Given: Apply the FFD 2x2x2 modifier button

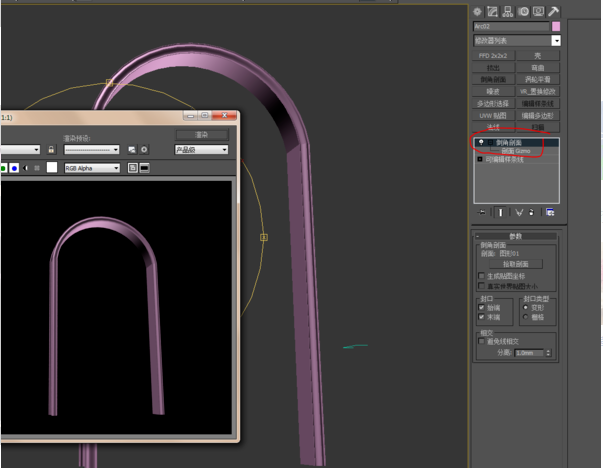Looking at the screenshot, I should [493, 56].
